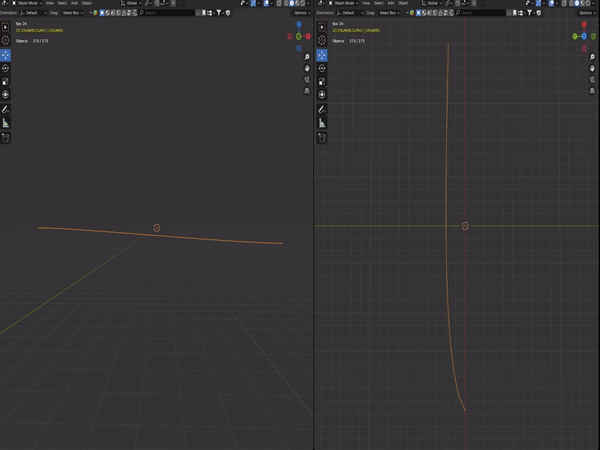The image size is (600, 450).
Task: Toggle gizmo display in right viewport
Action: [x=538, y=3]
